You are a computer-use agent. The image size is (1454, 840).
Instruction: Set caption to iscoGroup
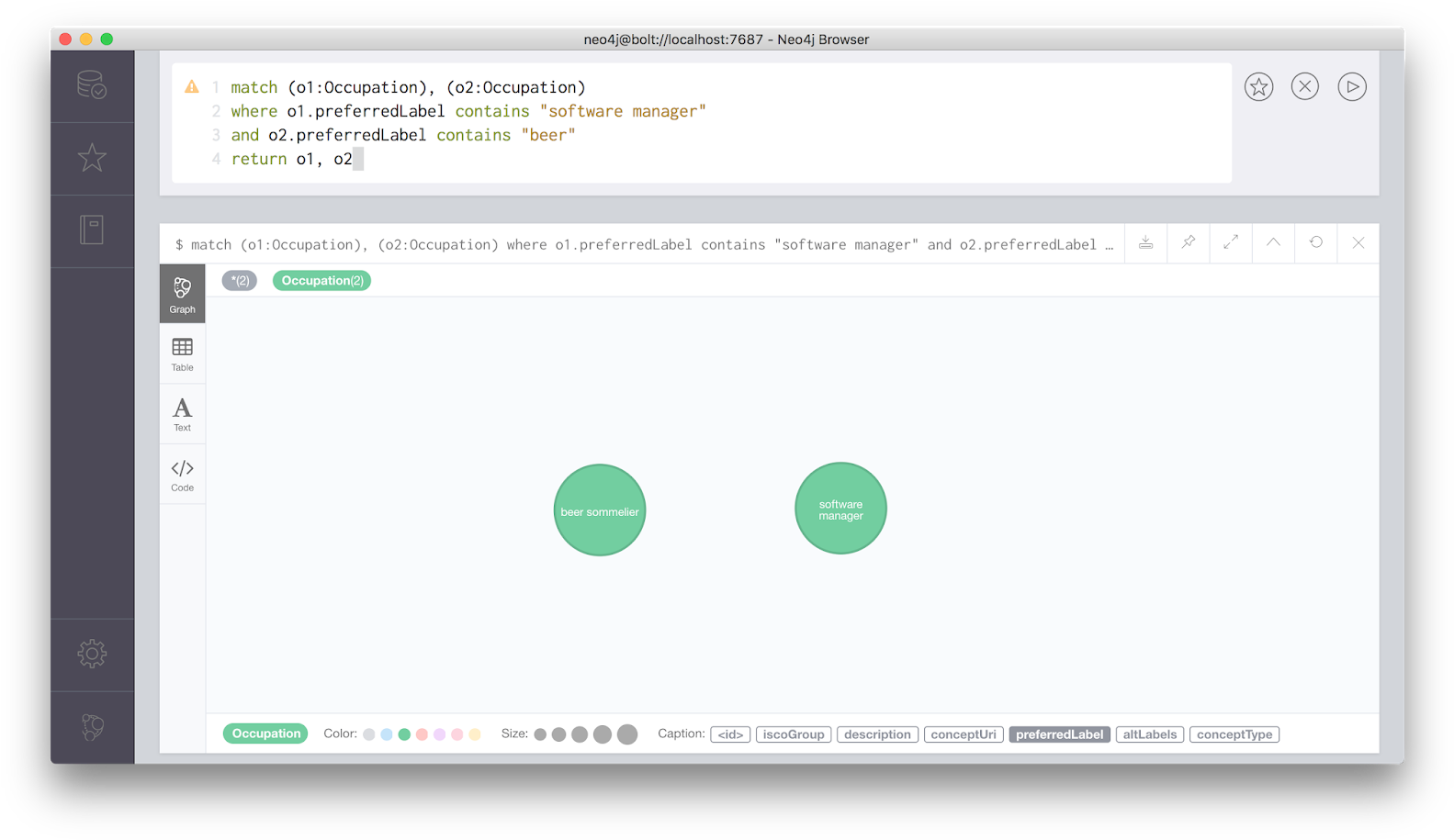point(794,734)
